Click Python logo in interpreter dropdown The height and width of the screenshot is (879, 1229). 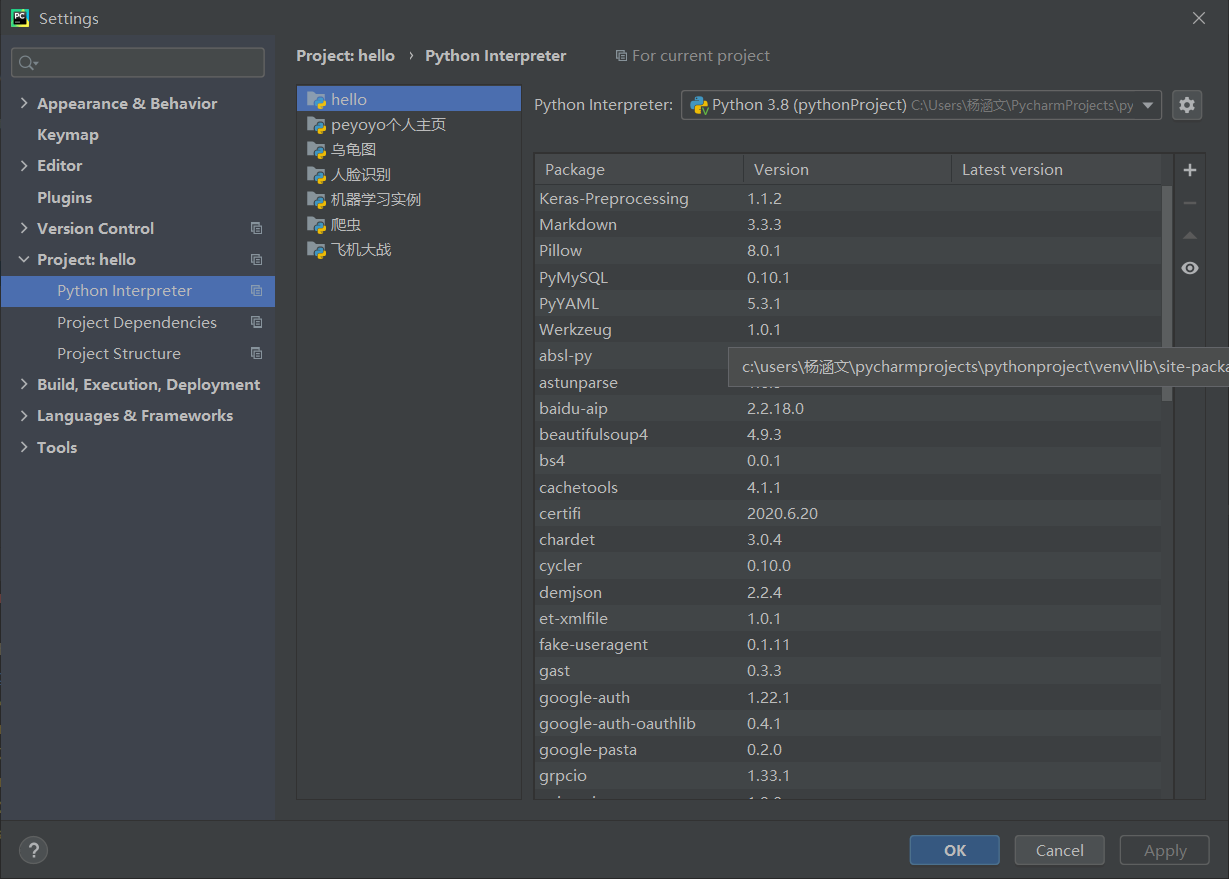coord(699,105)
